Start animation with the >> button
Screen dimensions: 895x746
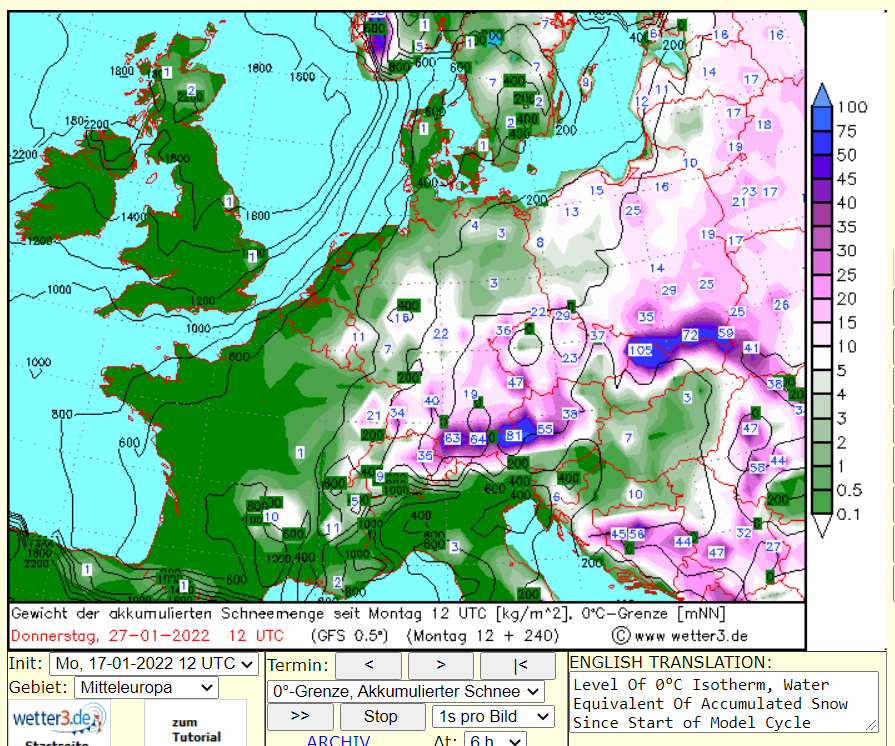click(300, 716)
